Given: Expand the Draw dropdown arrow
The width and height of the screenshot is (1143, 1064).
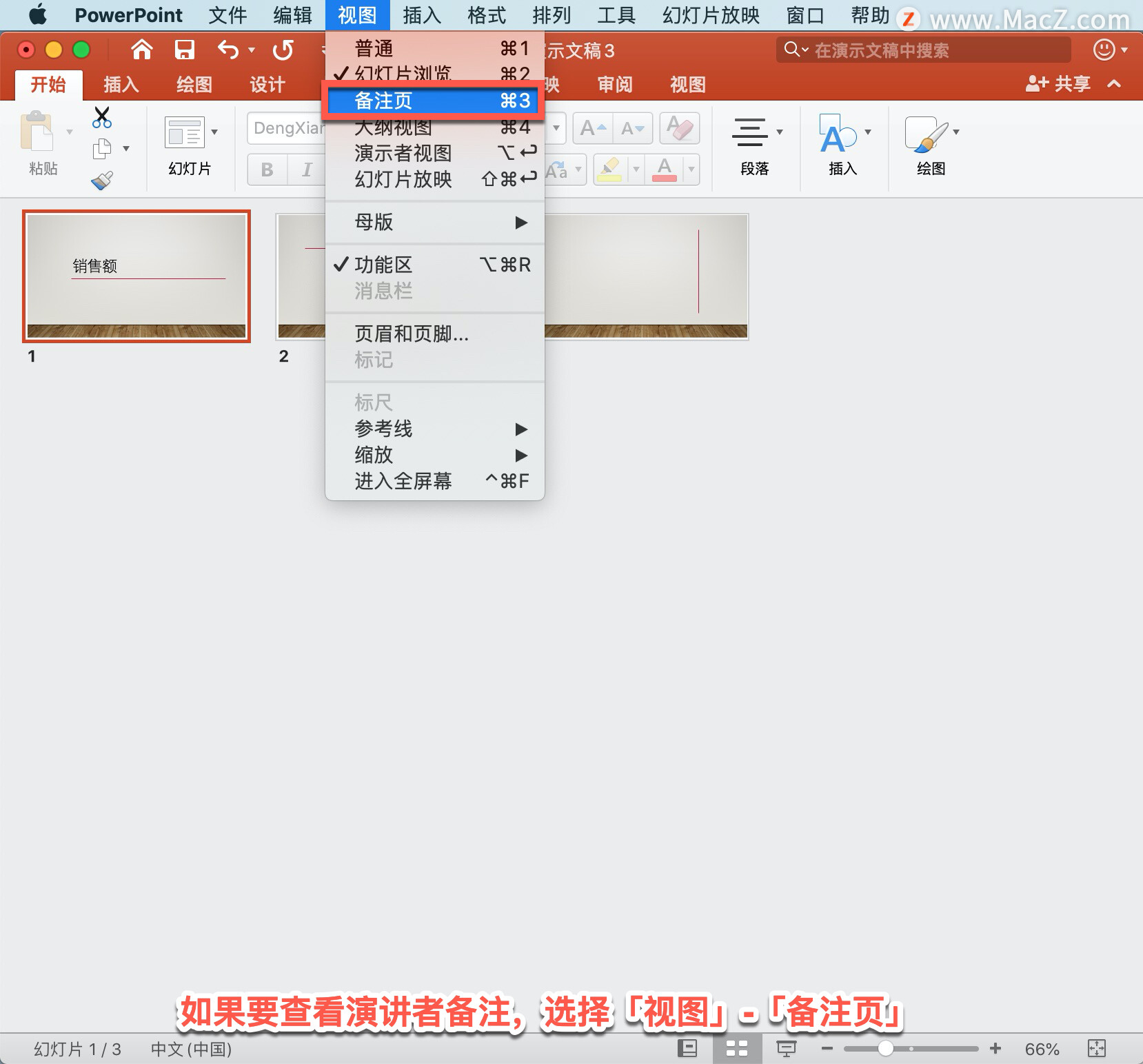Looking at the screenshot, I should click(x=956, y=132).
